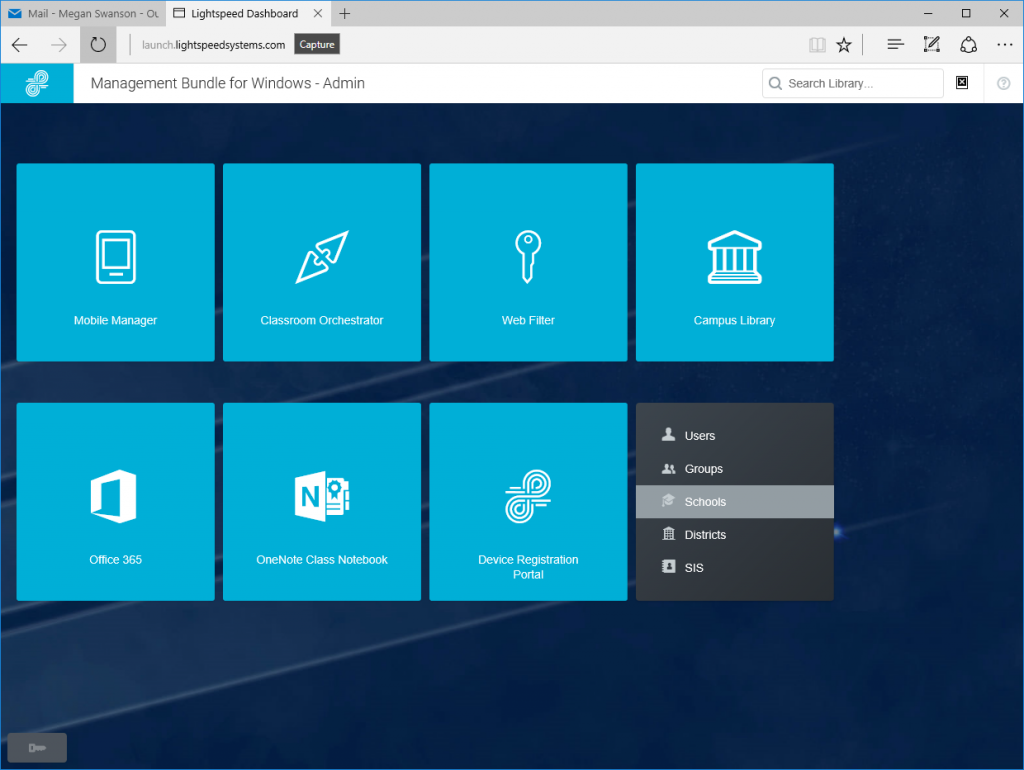
Task: Launch the Office 365 tile
Action: [116, 502]
